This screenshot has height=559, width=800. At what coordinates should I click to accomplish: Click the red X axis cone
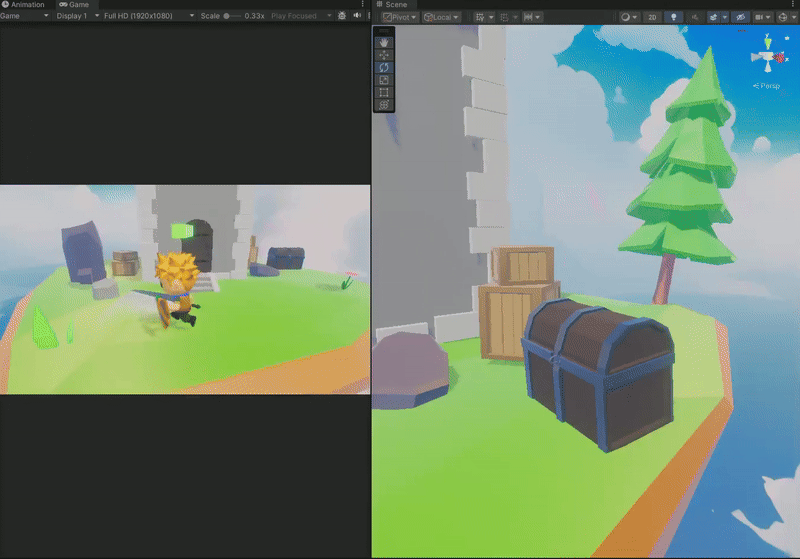780,58
